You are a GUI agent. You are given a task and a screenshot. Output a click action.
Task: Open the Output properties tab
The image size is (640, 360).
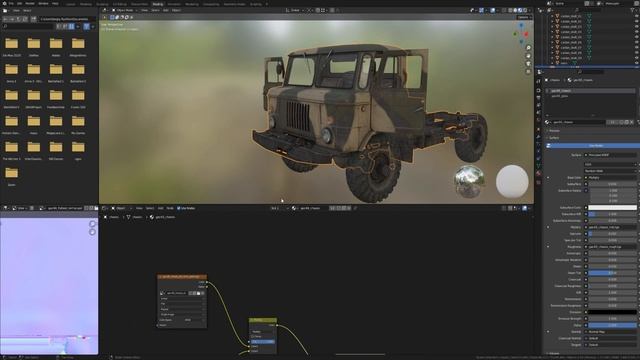point(539,98)
